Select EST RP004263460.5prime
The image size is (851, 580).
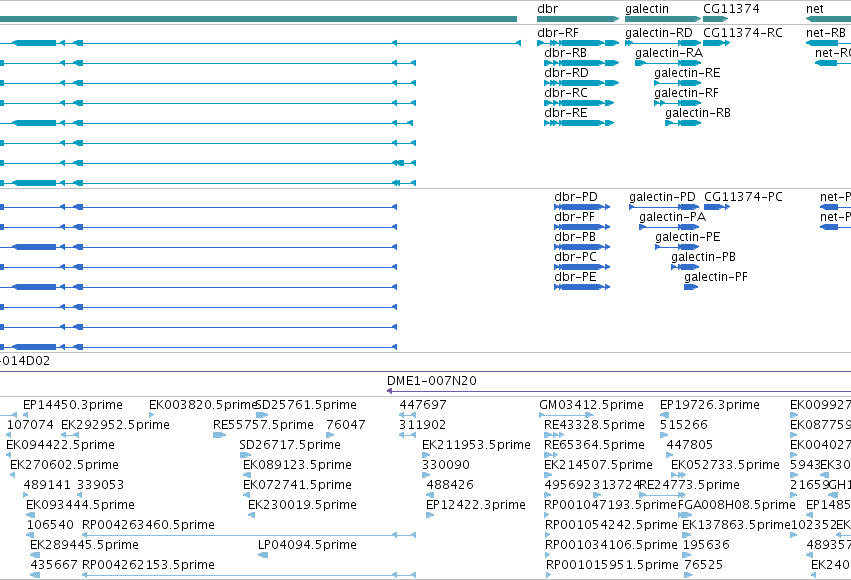tap(148, 525)
